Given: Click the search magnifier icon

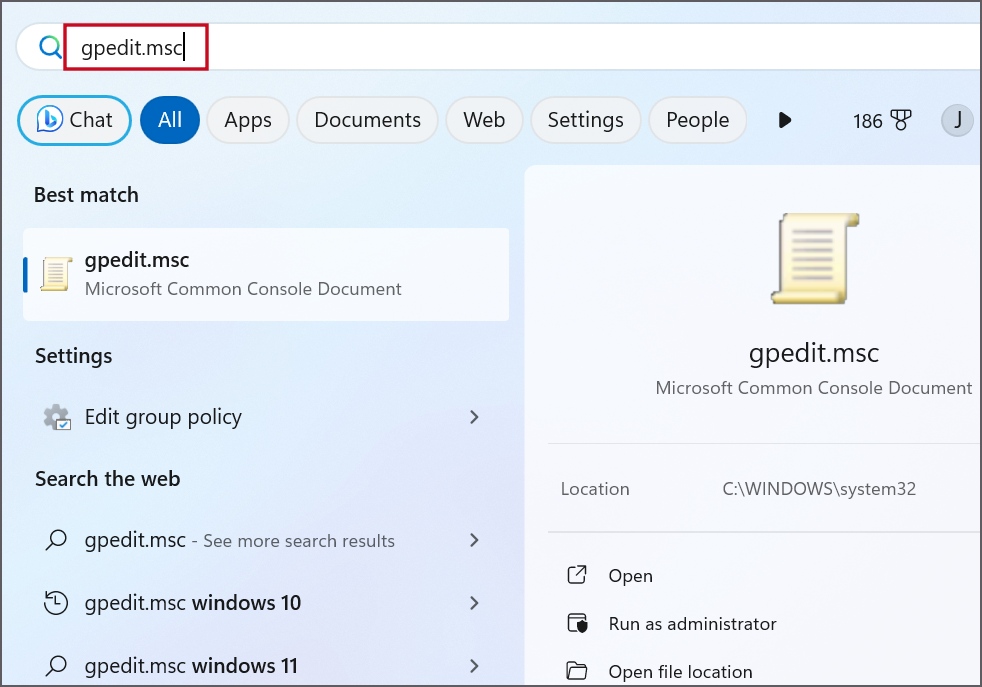Looking at the screenshot, I should tap(49, 48).
